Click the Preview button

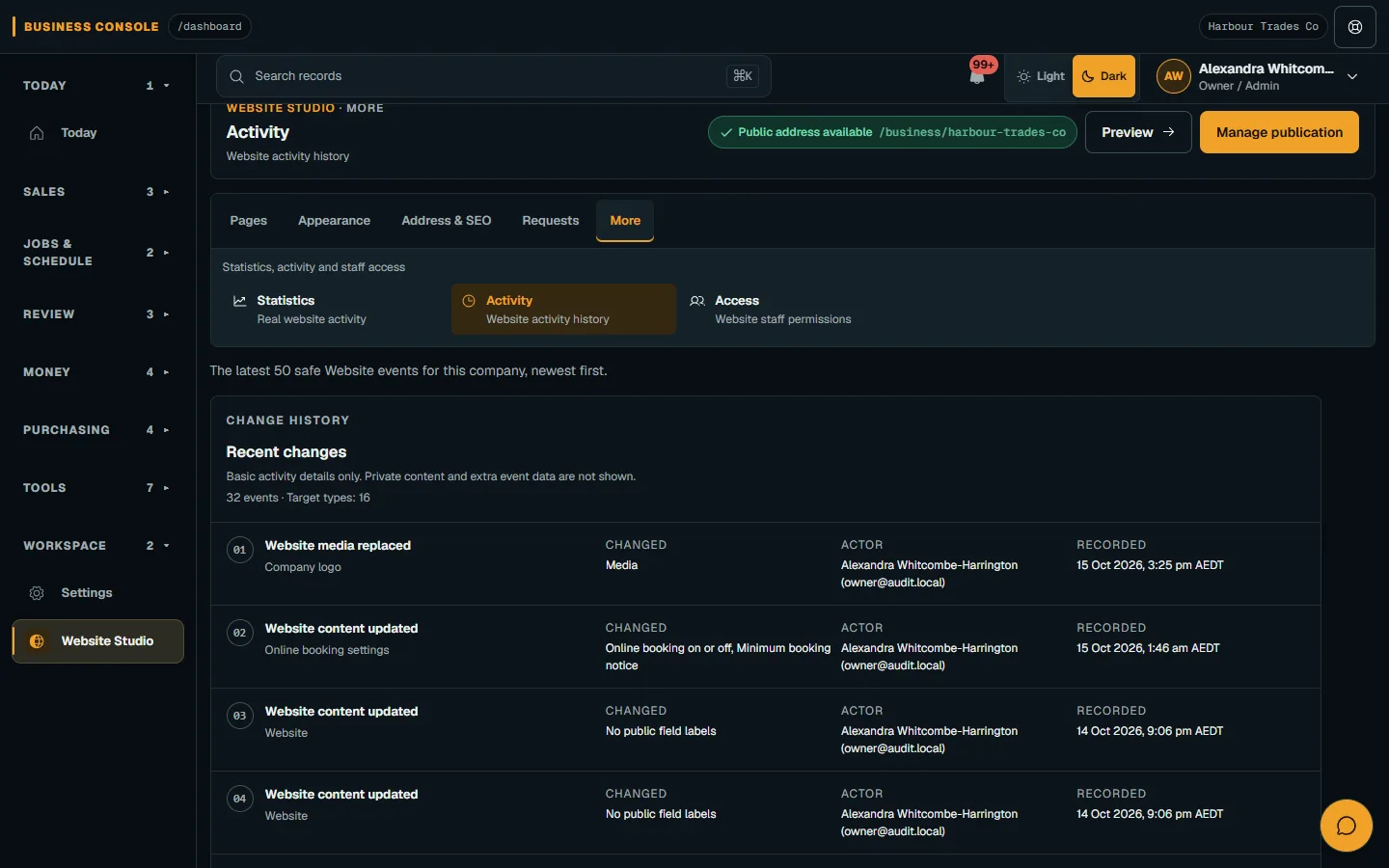pyautogui.click(x=1138, y=132)
